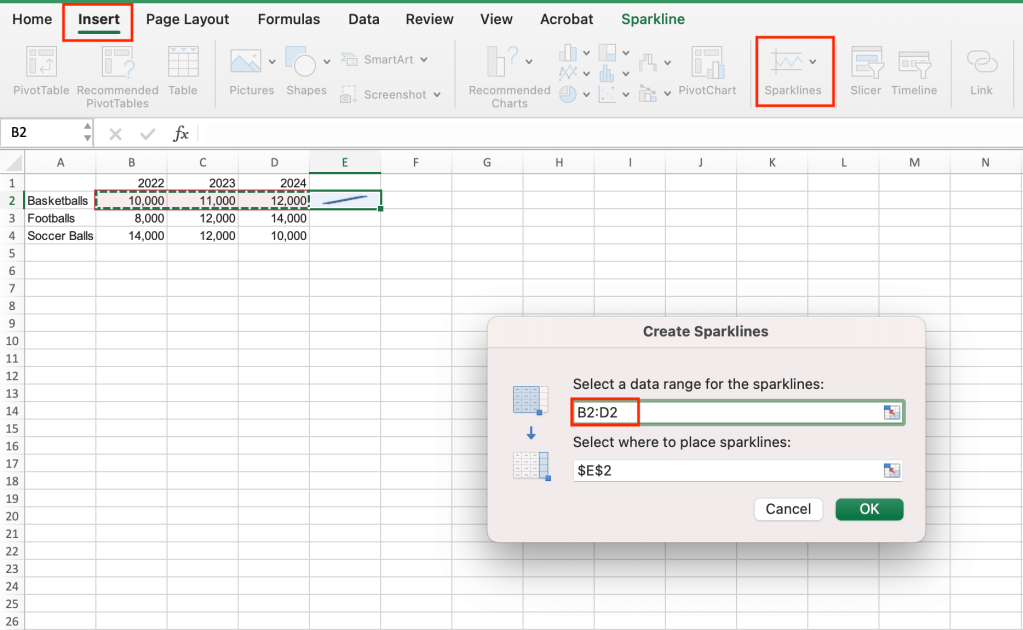
Task: Open Recommended PivotTables
Action: point(117,76)
